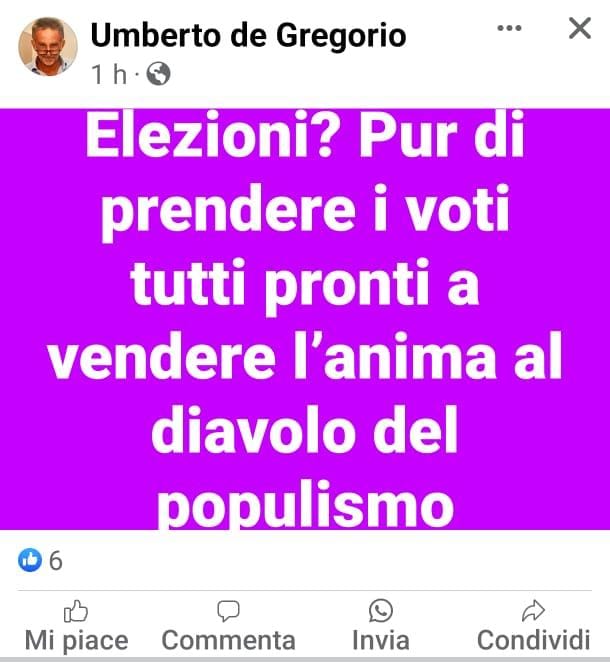Close the post with the X icon

coord(580,28)
